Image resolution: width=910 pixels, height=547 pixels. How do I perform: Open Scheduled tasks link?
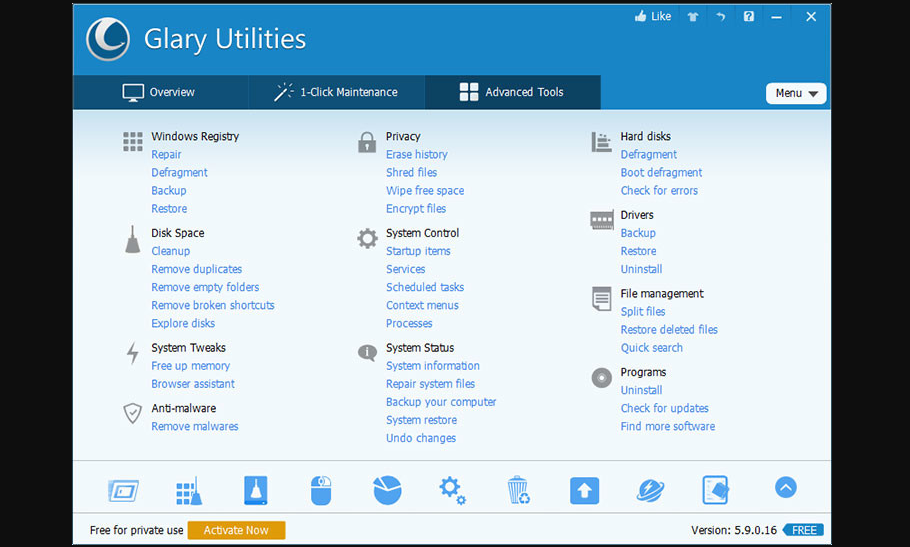[x=425, y=287]
